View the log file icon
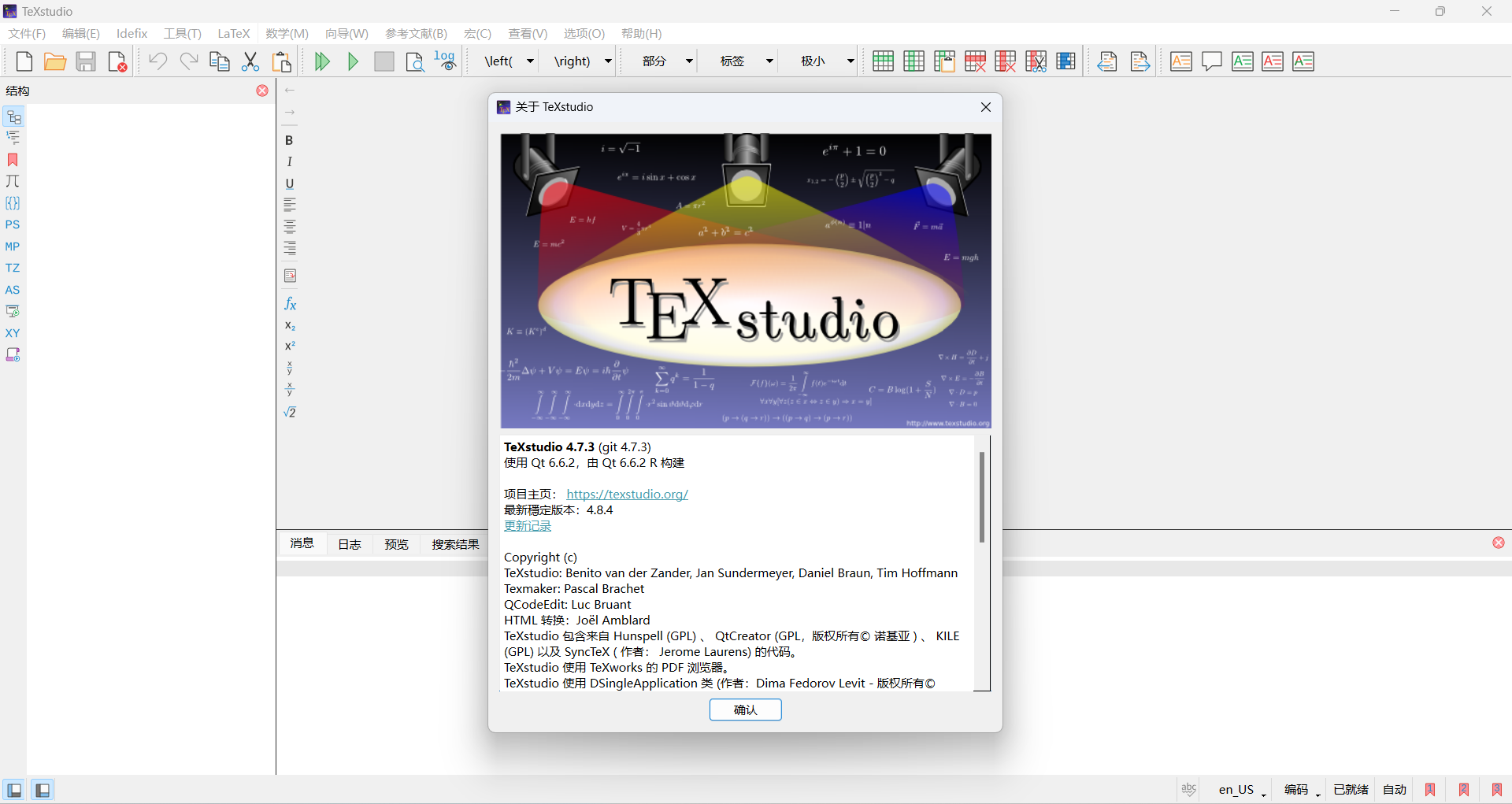The height and width of the screenshot is (804, 1512). (x=446, y=61)
